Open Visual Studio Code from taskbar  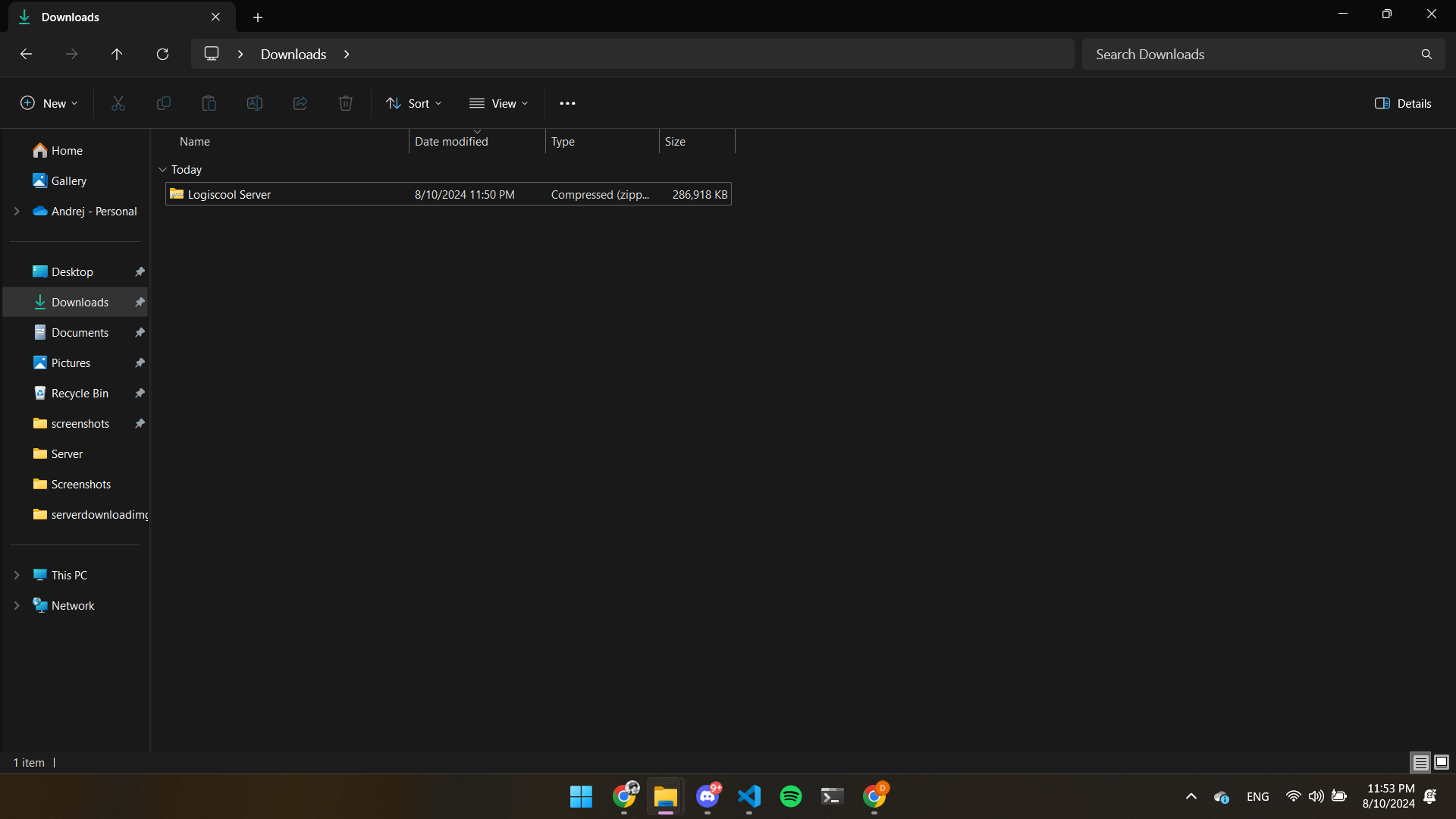pos(749,796)
